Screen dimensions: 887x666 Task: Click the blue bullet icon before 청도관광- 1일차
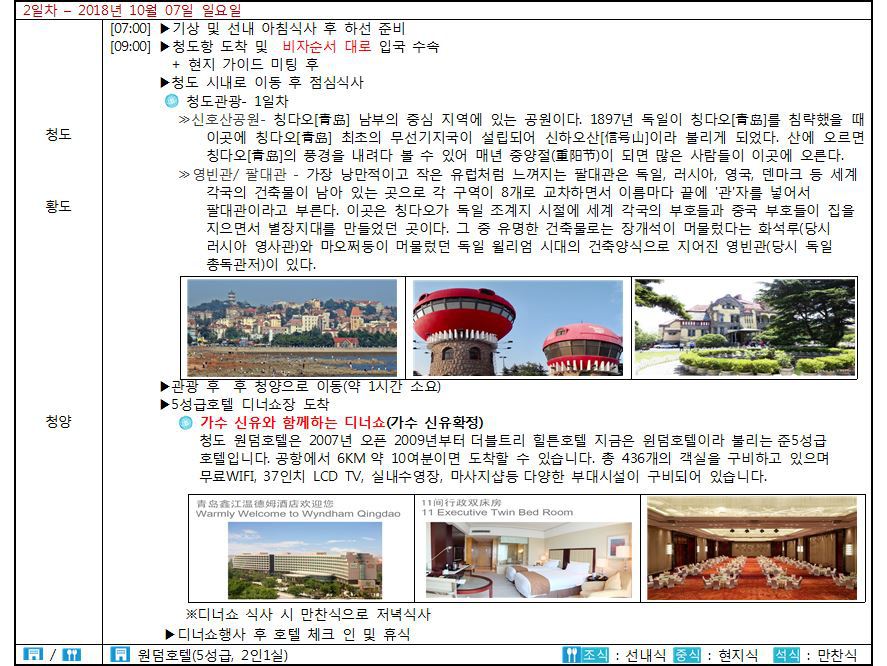point(171,101)
